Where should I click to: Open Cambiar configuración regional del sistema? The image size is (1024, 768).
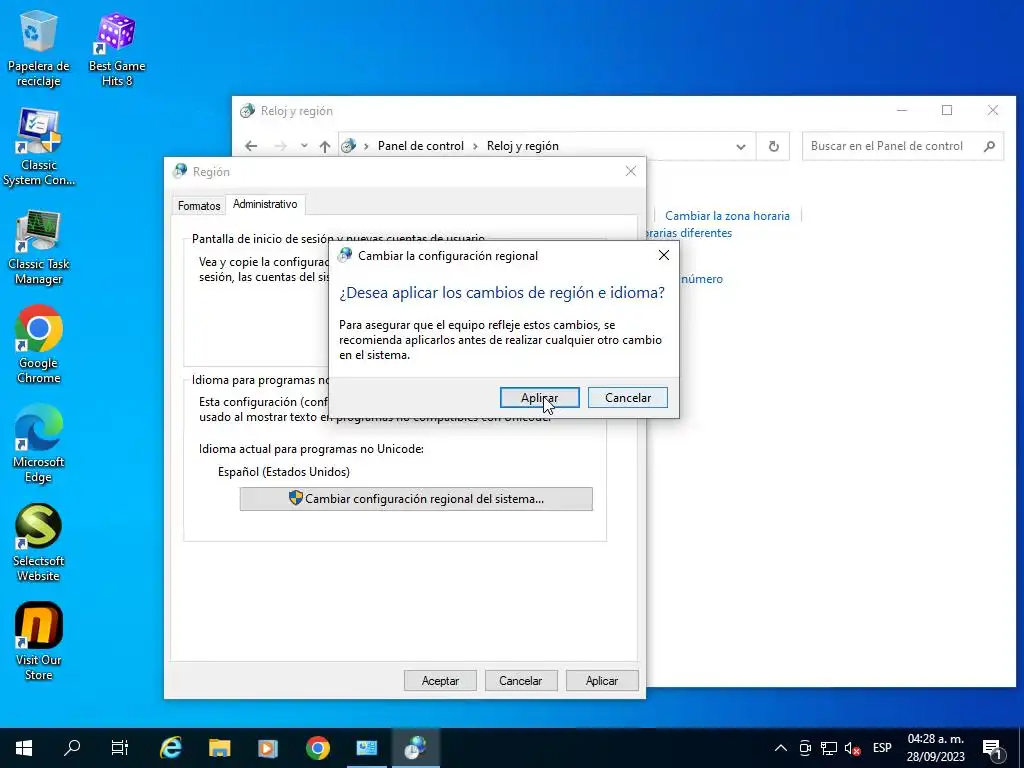[416, 499]
